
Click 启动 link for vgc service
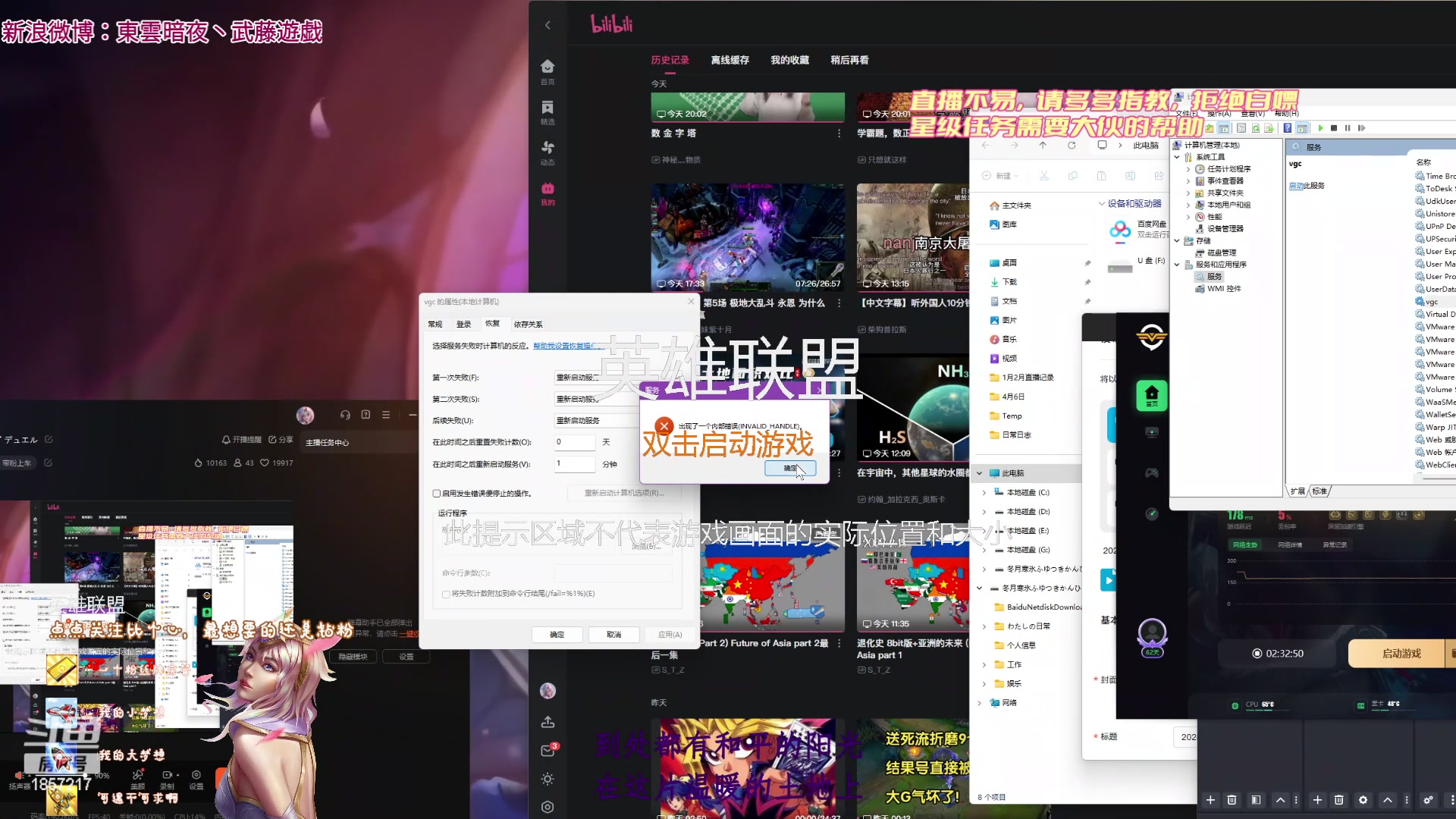click(x=1295, y=186)
